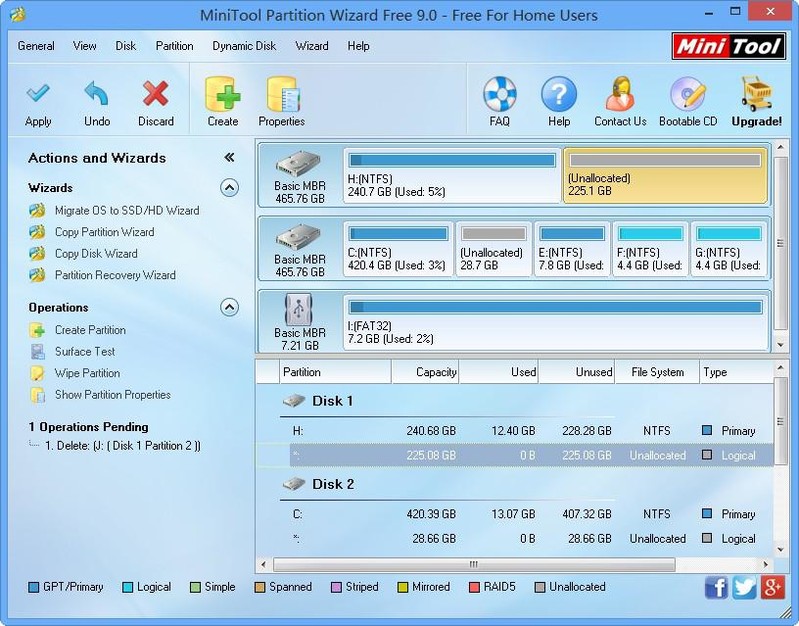Open the Wizard menu

[x=312, y=46]
